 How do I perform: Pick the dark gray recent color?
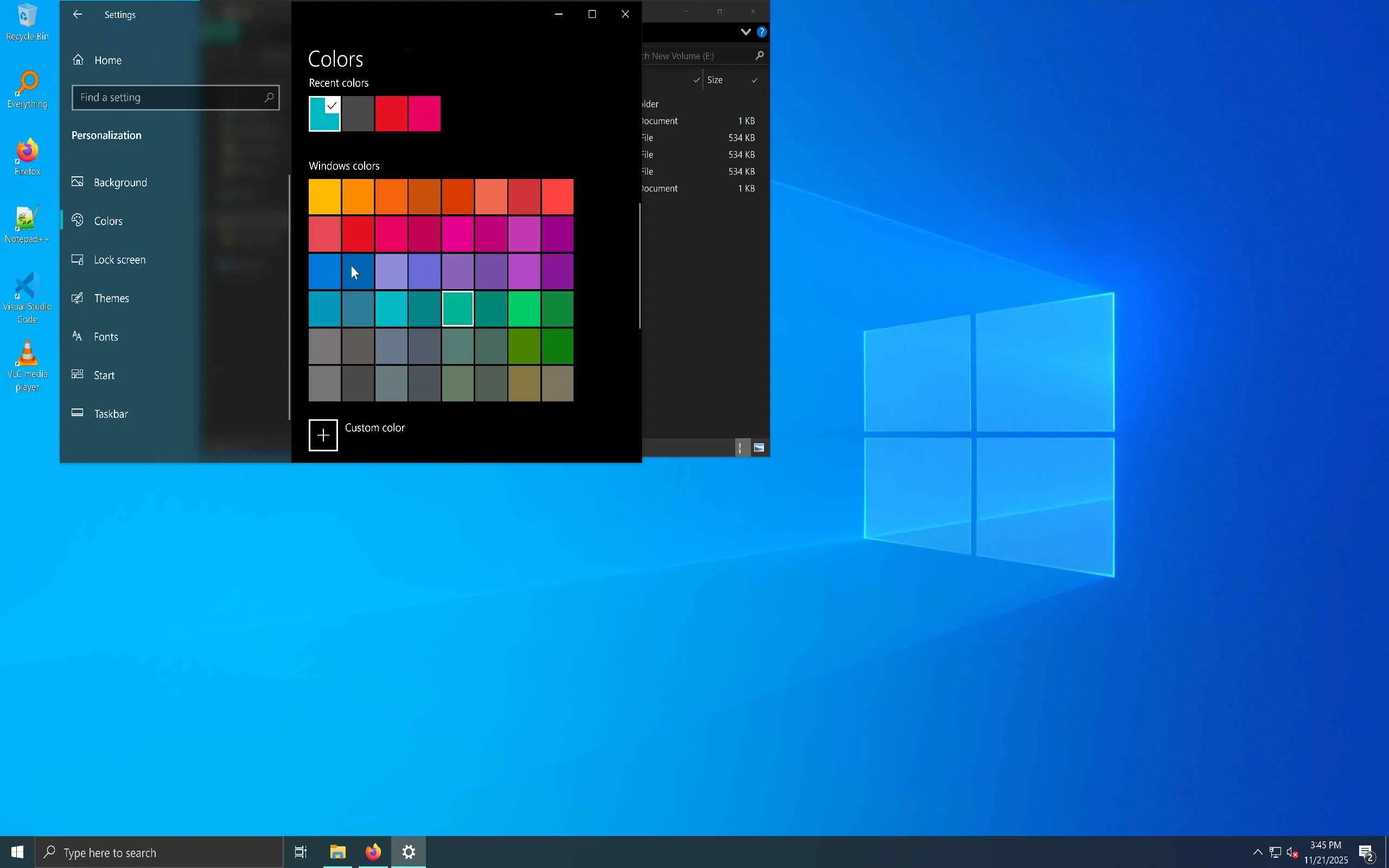point(358,114)
